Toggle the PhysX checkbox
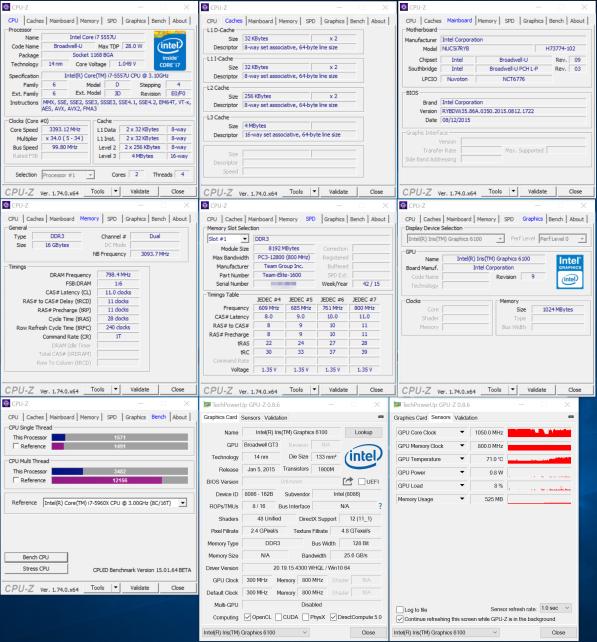 pyautogui.click(x=305, y=617)
